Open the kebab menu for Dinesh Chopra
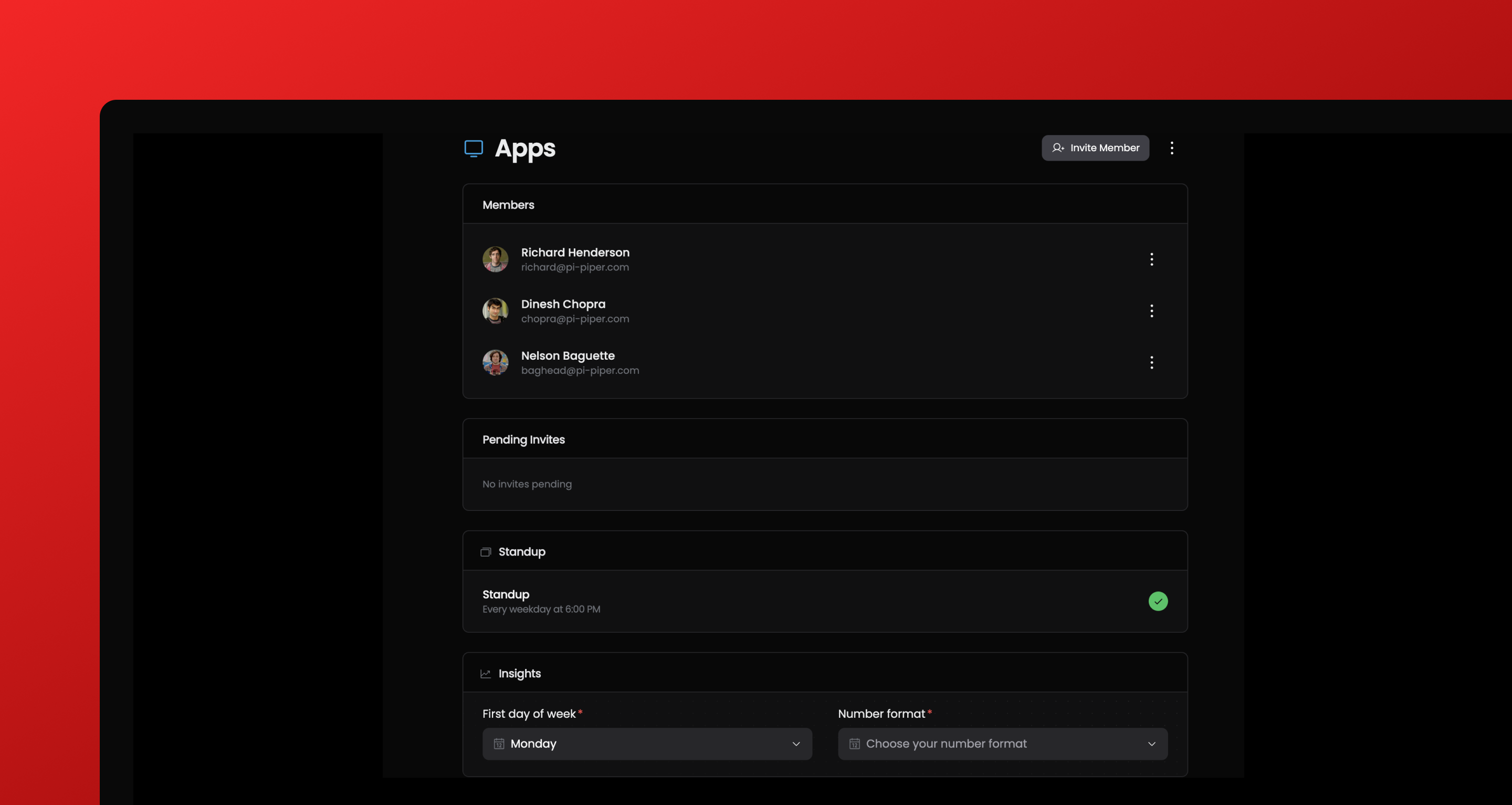This screenshot has width=1512, height=805. [1152, 311]
